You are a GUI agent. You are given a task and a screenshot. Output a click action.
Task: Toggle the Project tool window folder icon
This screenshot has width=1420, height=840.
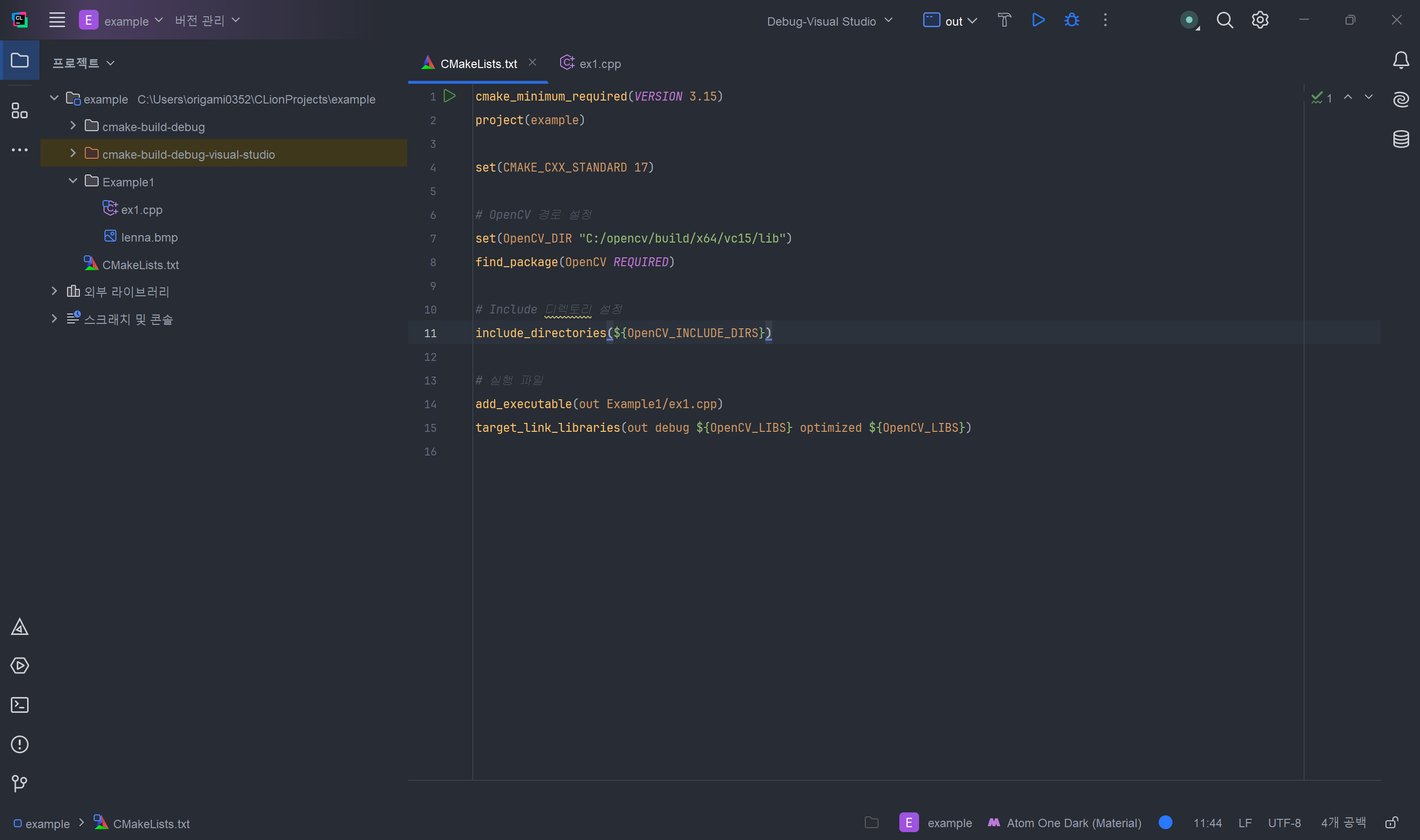(x=20, y=60)
